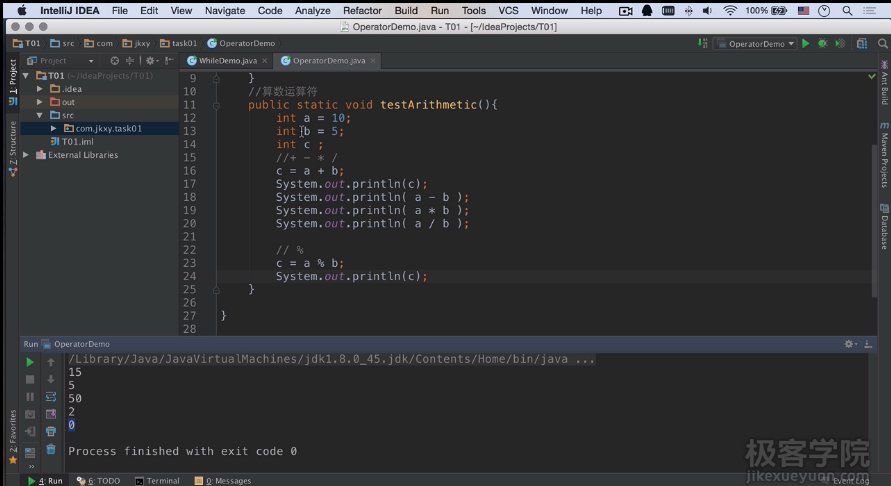Expand the .idea folder in project tree
This screenshot has height=486, width=891.
(41, 89)
